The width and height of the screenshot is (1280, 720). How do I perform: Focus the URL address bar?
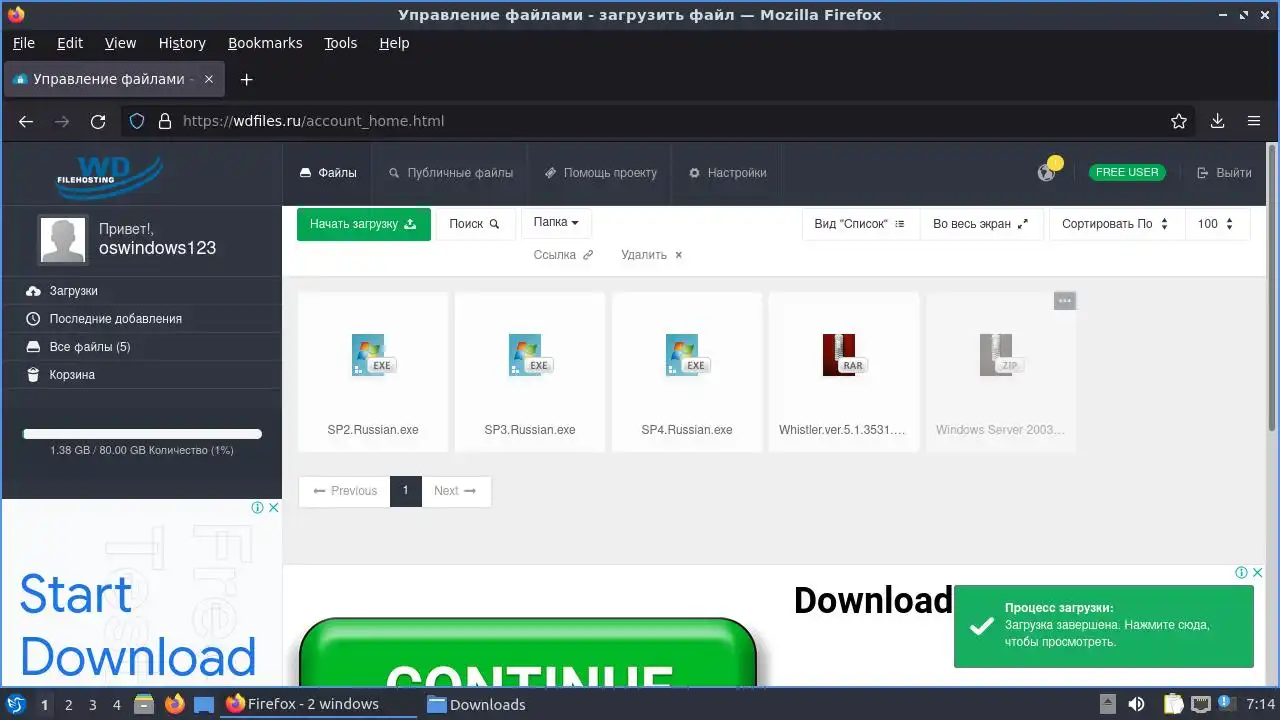point(660,121)
